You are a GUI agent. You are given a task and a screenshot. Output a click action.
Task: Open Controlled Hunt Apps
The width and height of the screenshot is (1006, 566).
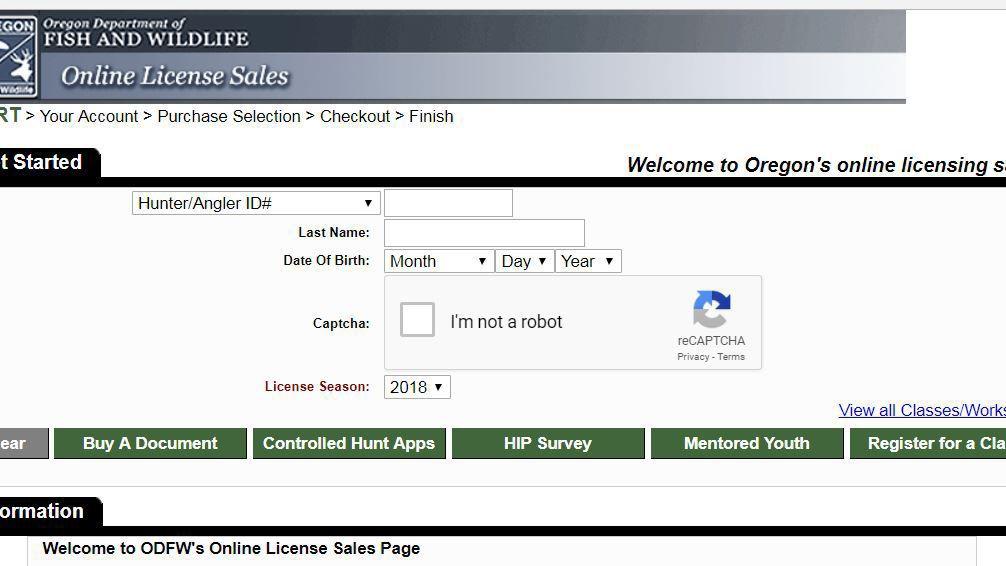(349, 443)
